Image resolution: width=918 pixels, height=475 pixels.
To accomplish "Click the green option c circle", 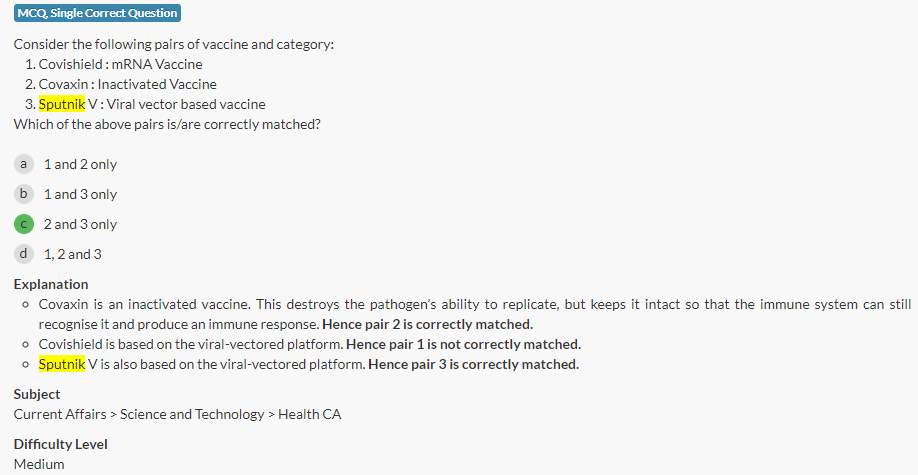I will pos(23,224).
